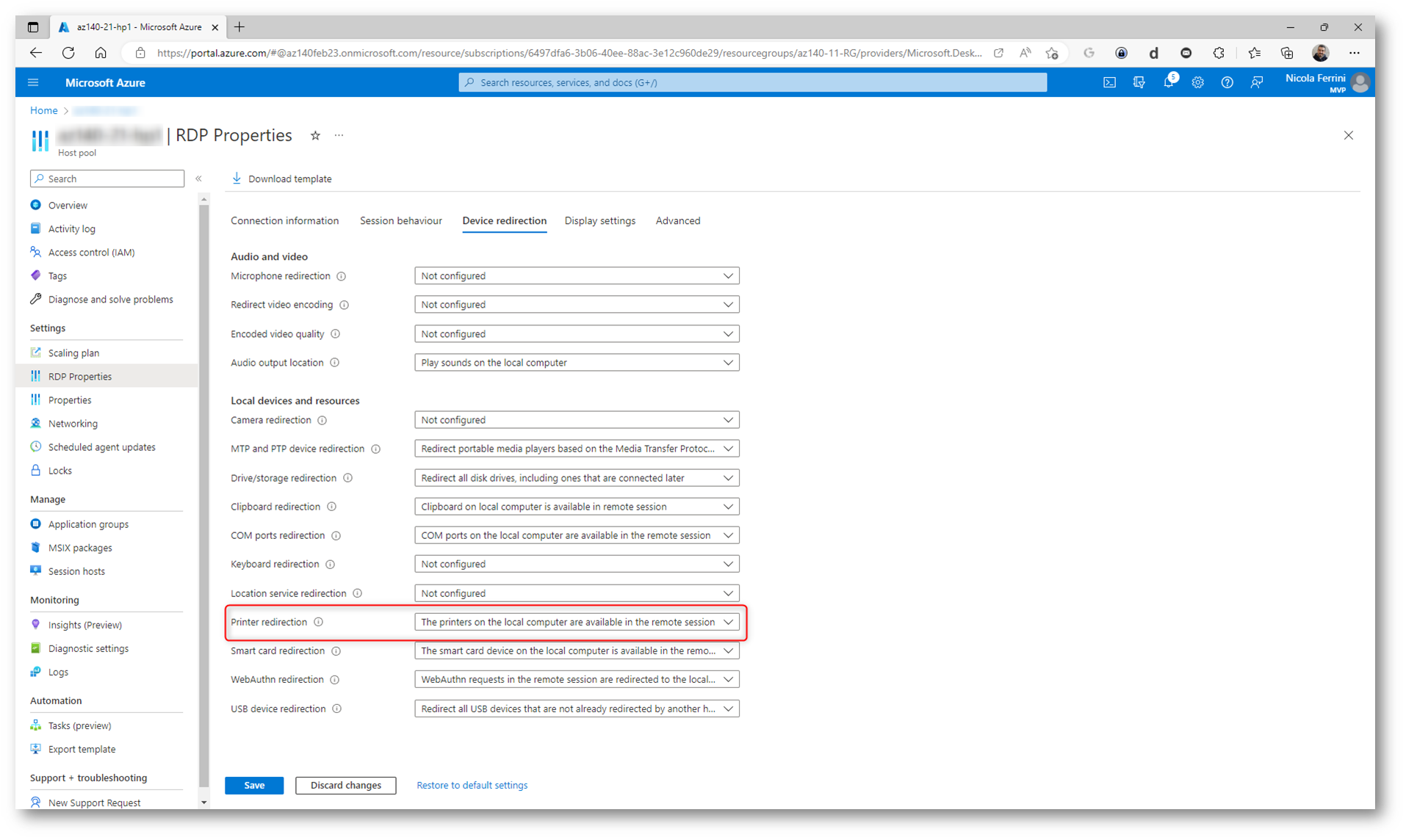This screenshot has width=1406, height=840.
Task: Open Cloud Shell from the top bar
Action: tap(1109, 82)
